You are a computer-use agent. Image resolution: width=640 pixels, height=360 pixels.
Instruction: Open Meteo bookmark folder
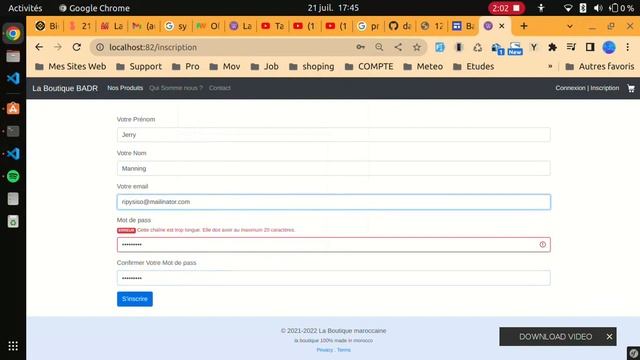[423, 66]
